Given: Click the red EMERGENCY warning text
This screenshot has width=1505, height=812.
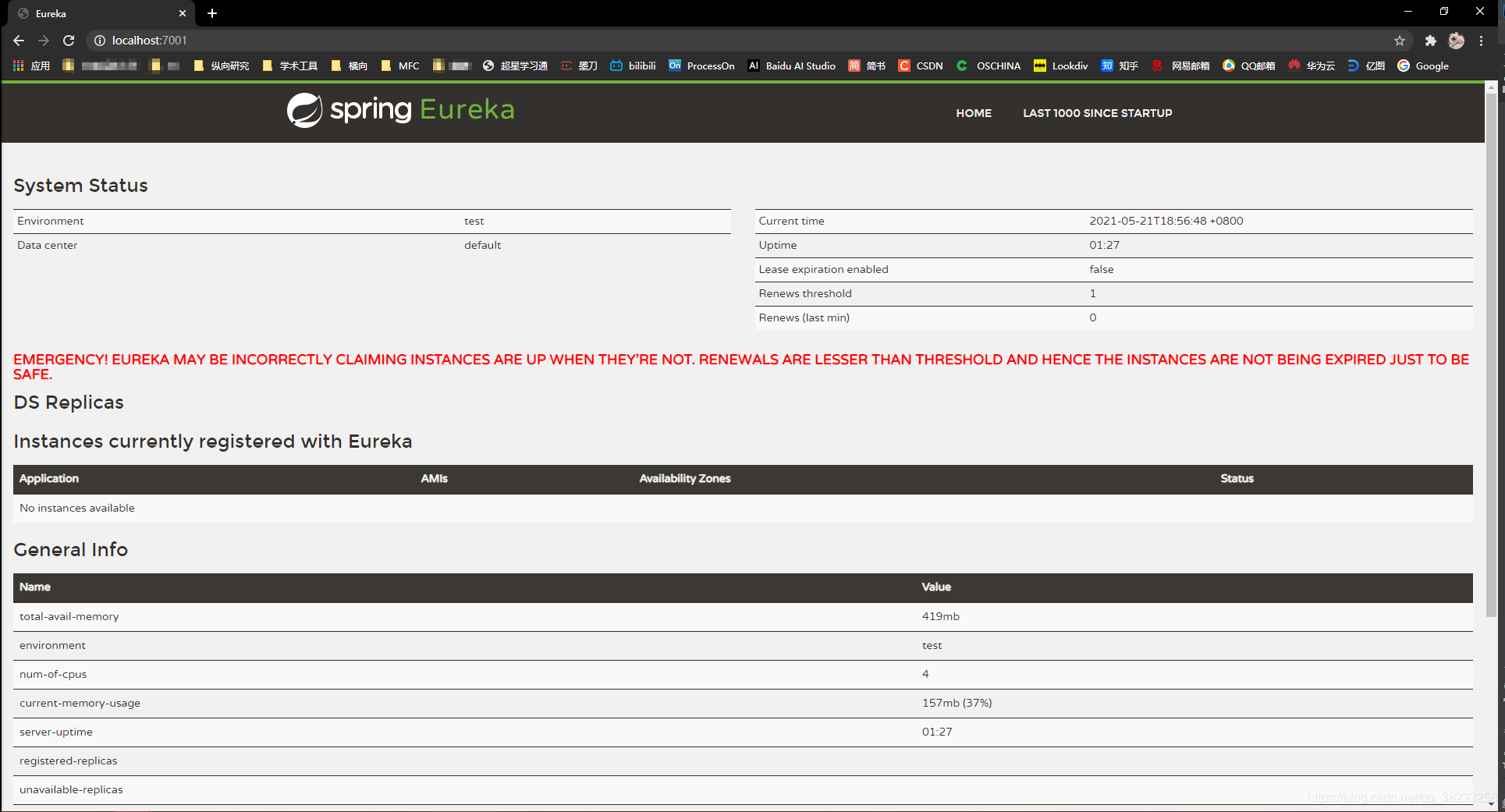Looking at the screenshot, I should [741, 367].
